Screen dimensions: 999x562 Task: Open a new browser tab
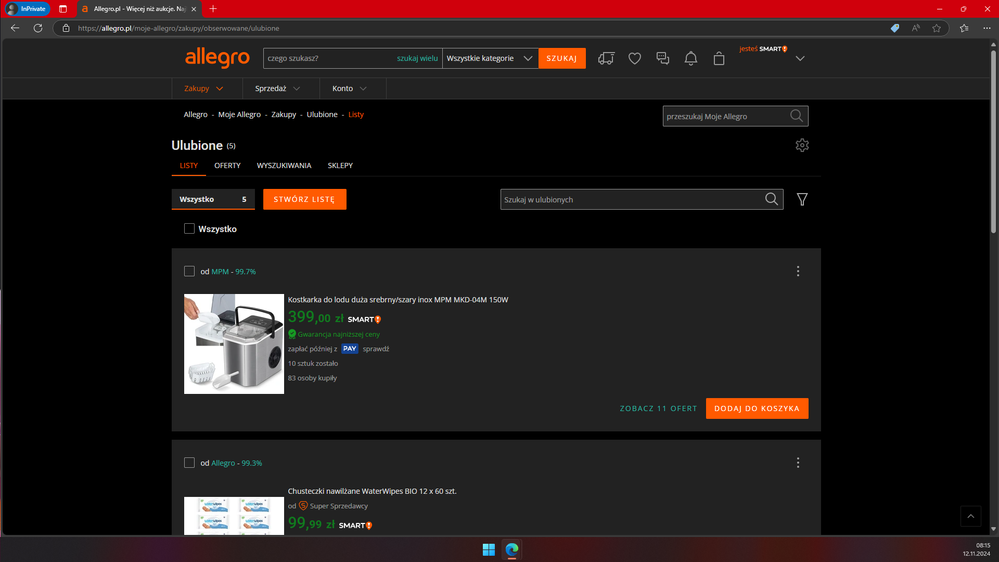pyautogui.click(x=213, y=9)
